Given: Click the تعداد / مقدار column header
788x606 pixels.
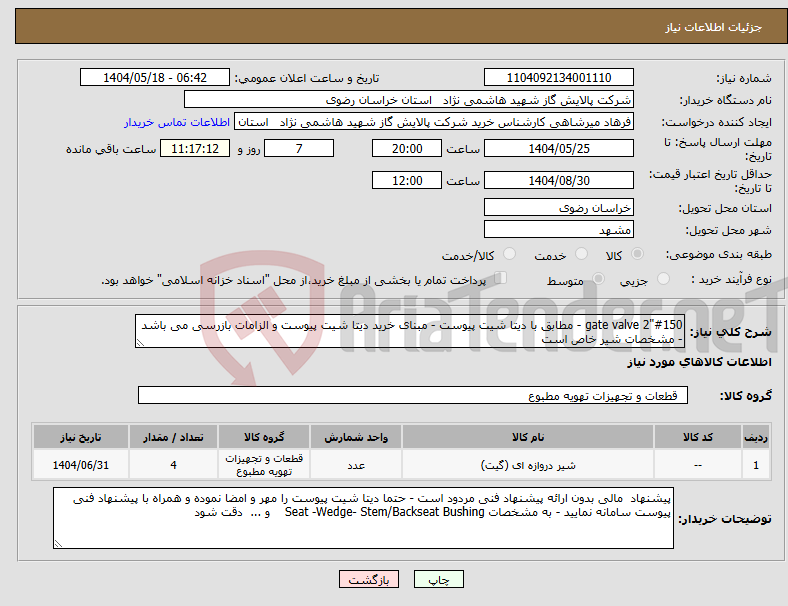Looking at the screenshot, I should pos(173,437).
